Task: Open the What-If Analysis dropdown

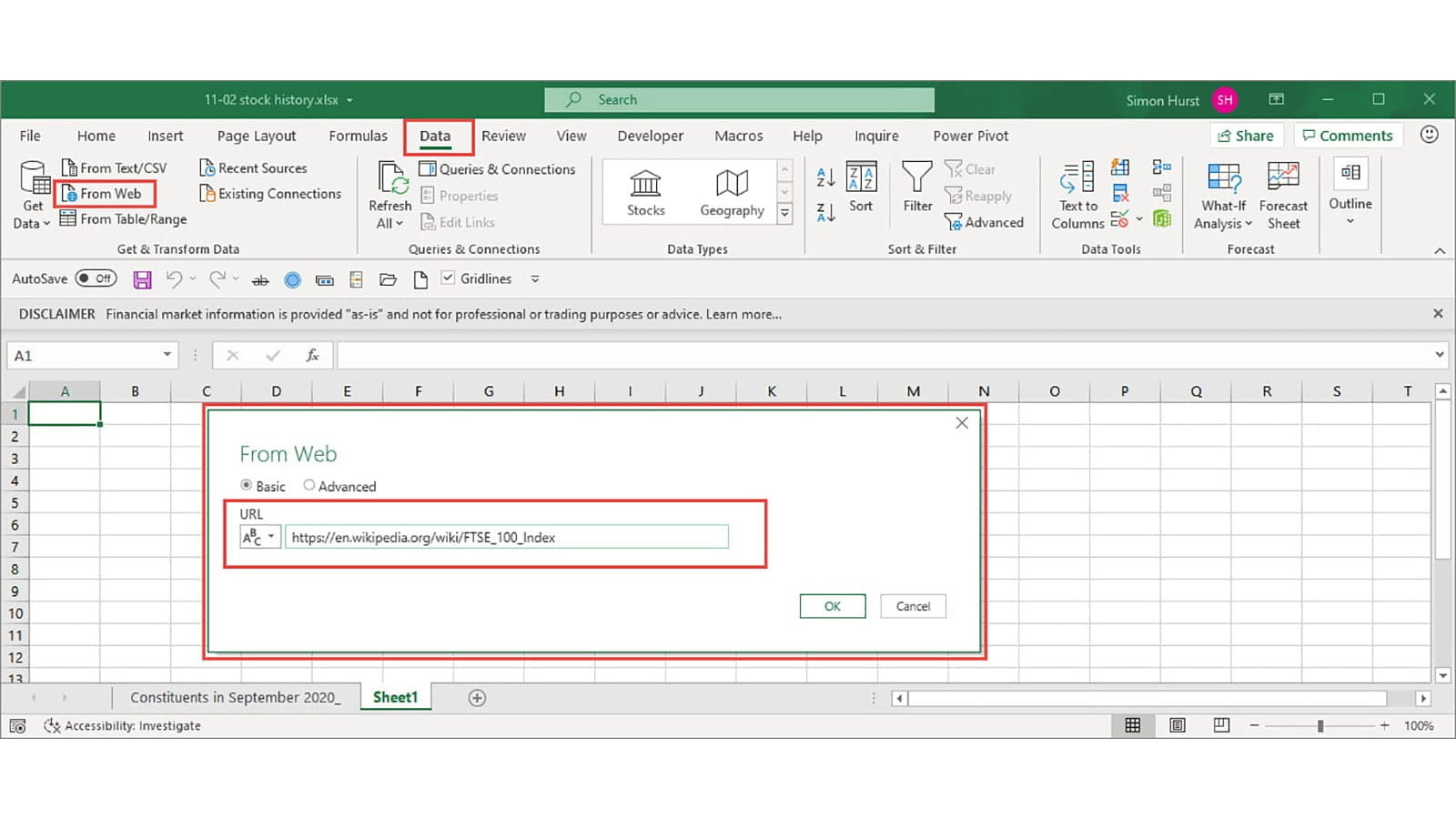Action: (1223, 195)
